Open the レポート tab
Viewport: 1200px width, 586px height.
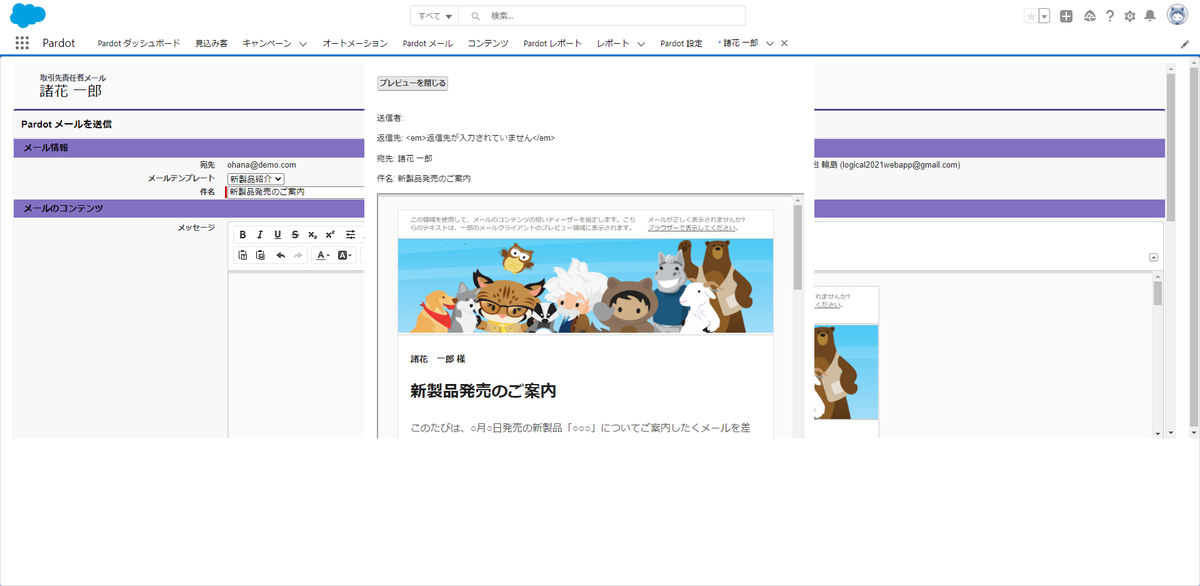[613, 44]
